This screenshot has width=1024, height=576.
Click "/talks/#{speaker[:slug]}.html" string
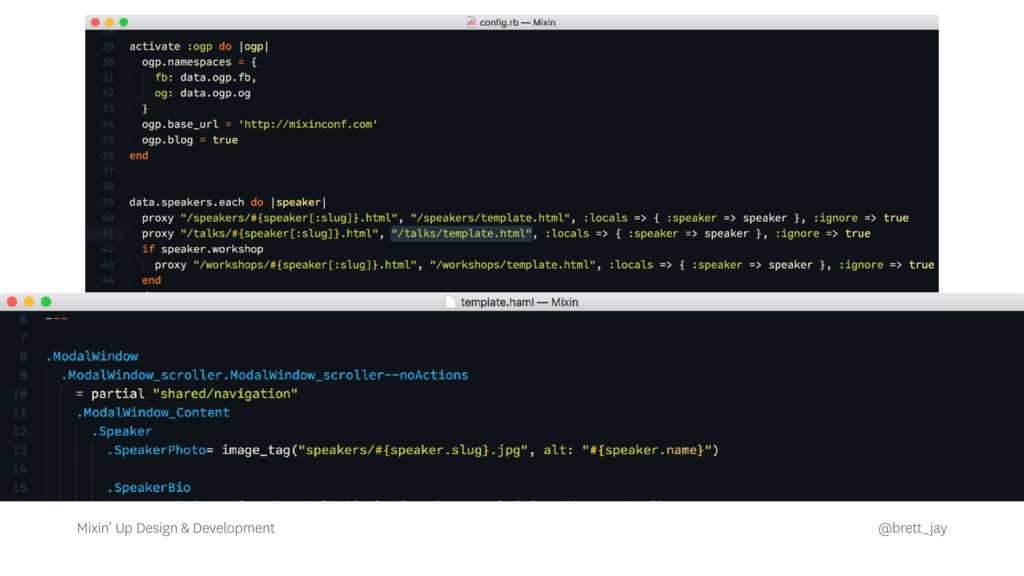[279, 233]
